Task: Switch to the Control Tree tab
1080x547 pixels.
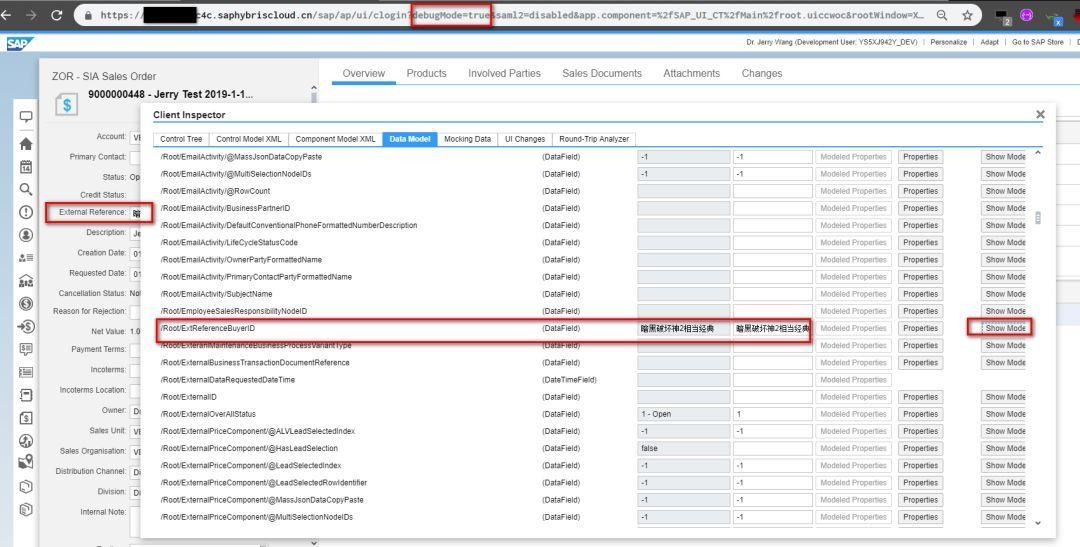Action: pos(181,138)
